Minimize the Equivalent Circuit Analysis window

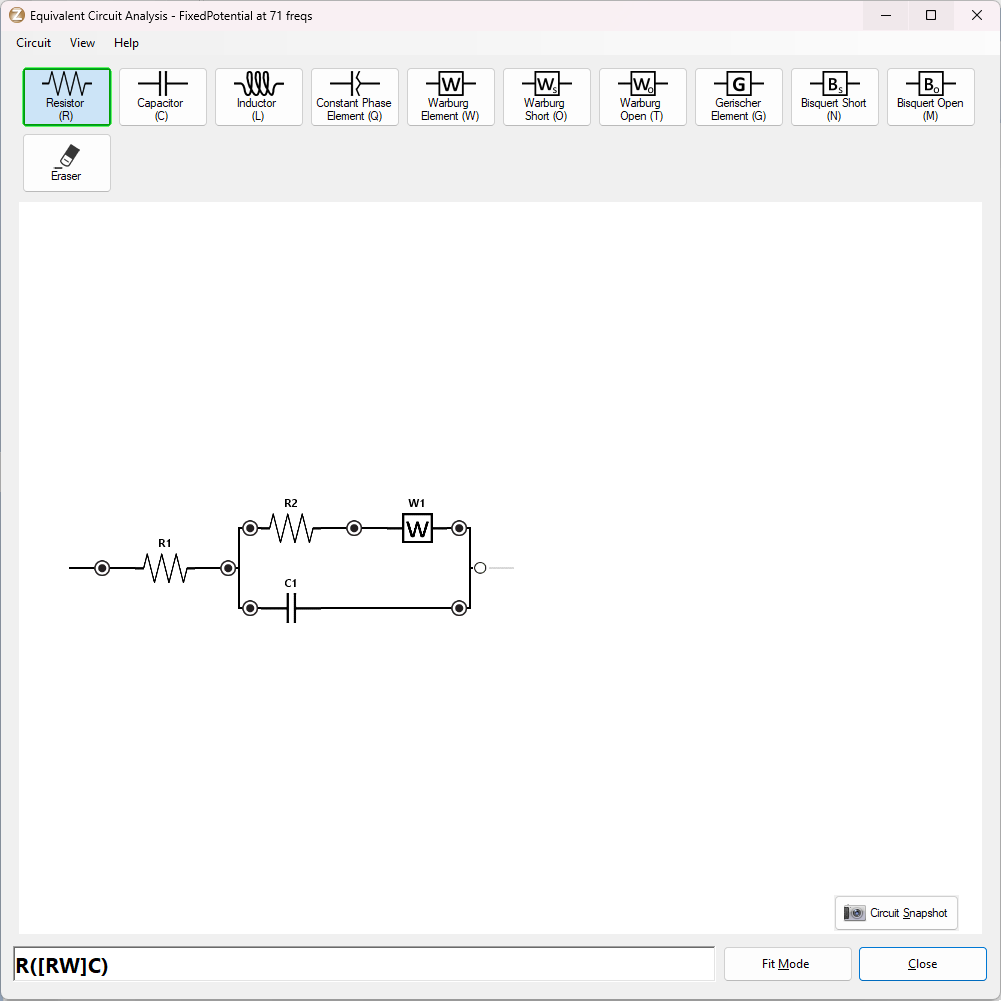(885, 15)
